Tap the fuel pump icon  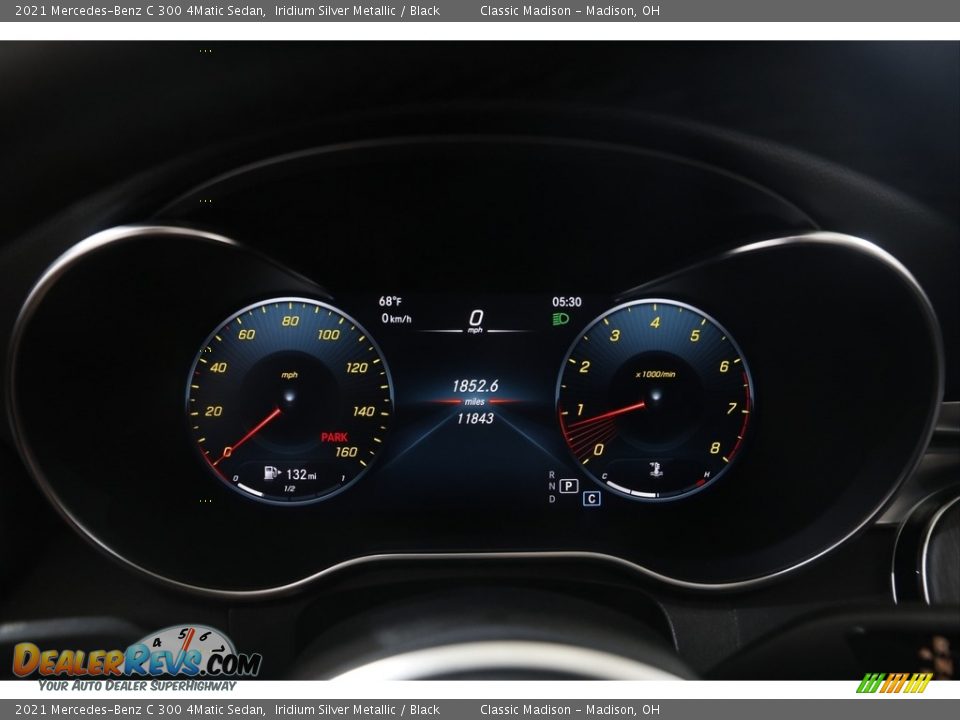point(272,473)
